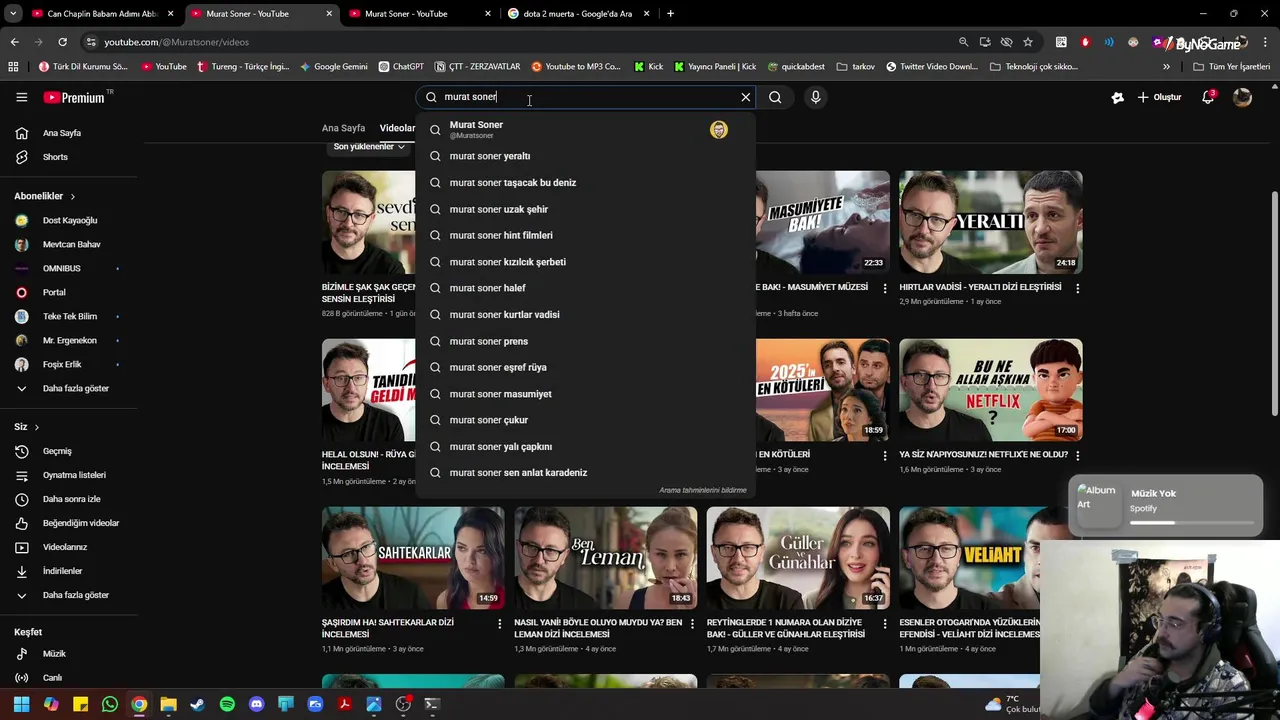Open a new browser tab

[670, 14]
